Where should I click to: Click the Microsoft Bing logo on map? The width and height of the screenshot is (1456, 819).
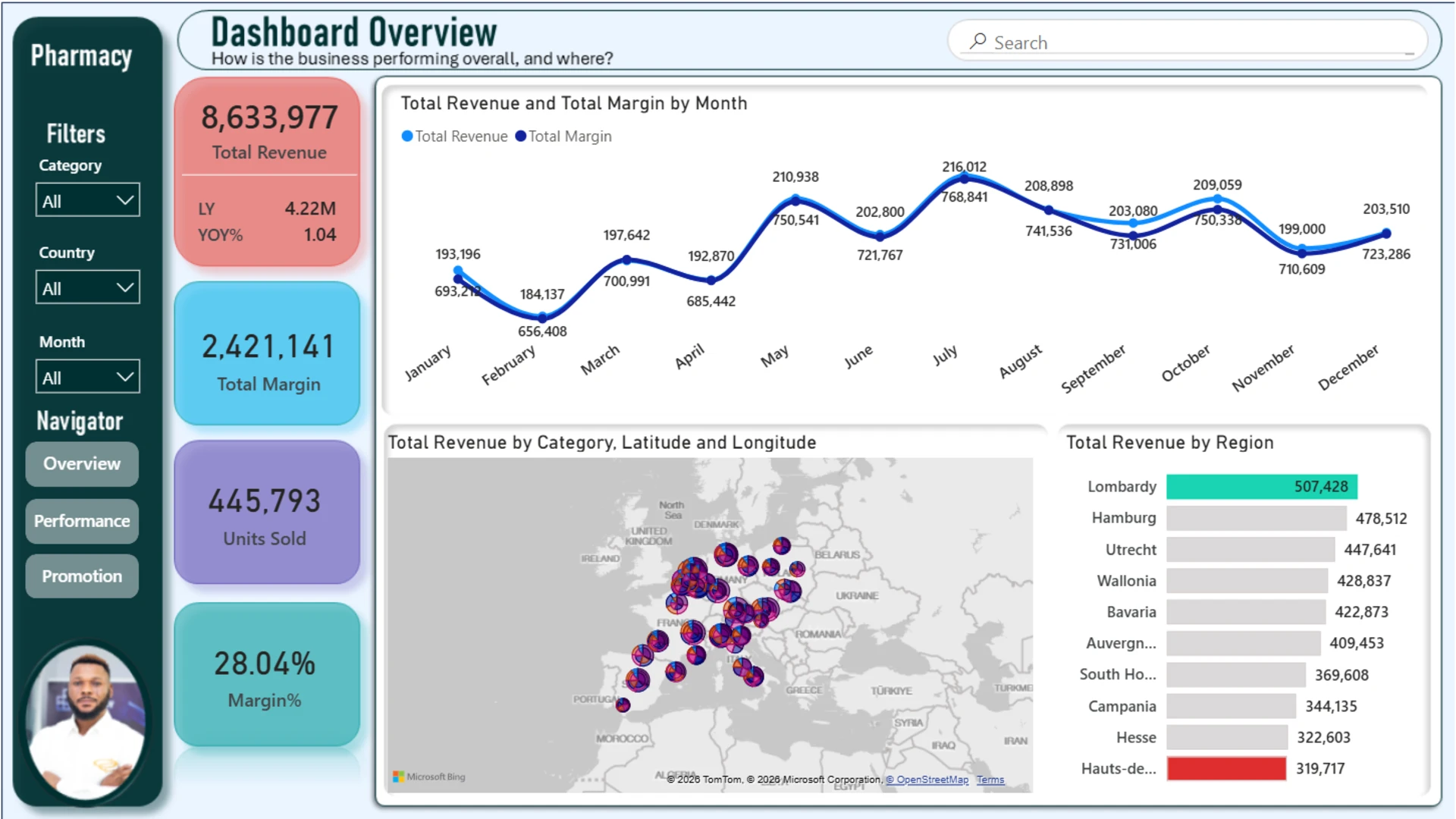429,777
